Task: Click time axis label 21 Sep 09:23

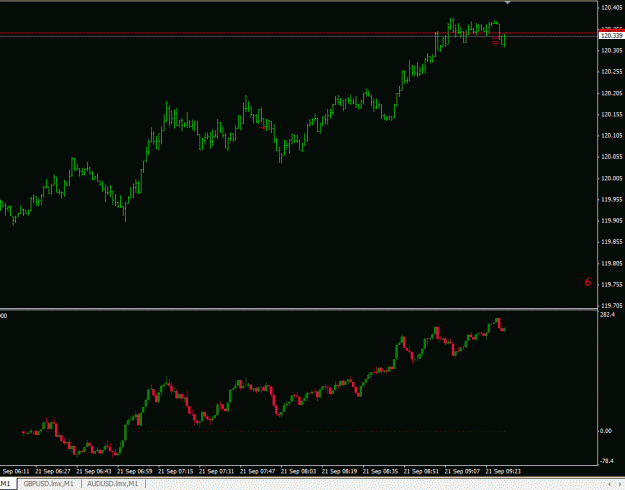Action: pos(503,471)
